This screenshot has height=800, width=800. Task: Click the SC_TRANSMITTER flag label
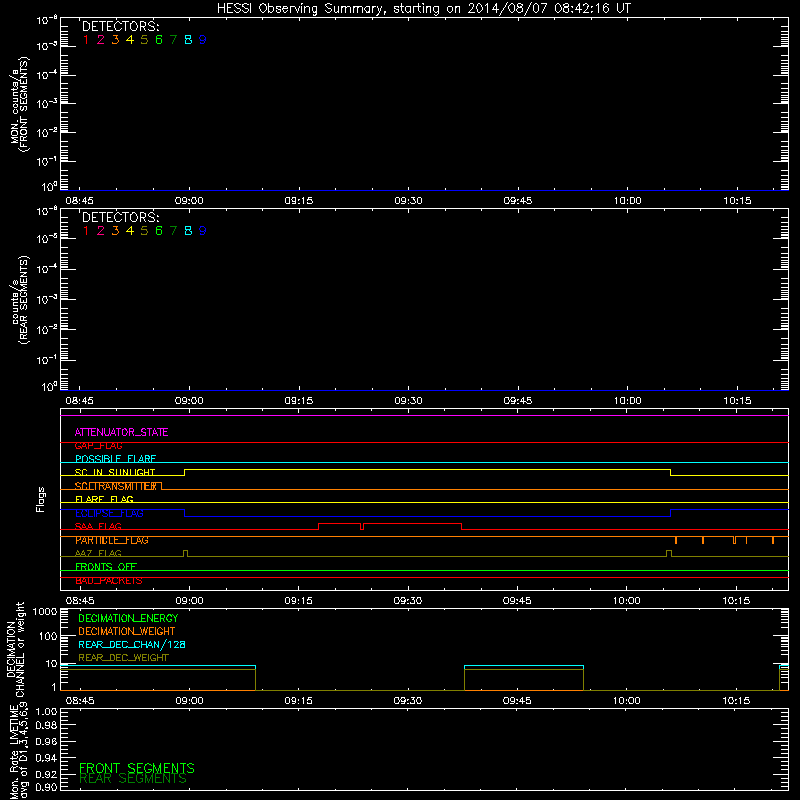pos(118,486)
